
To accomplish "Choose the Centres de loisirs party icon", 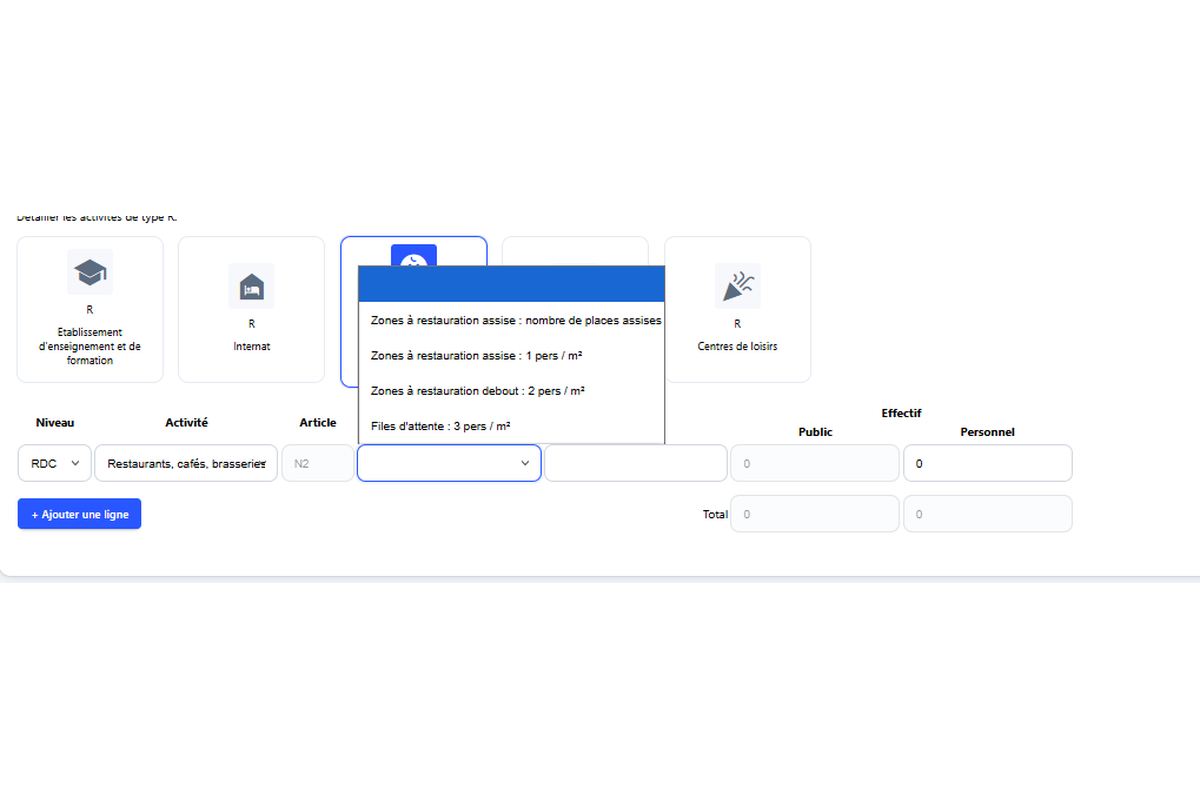I will (737, 286).
